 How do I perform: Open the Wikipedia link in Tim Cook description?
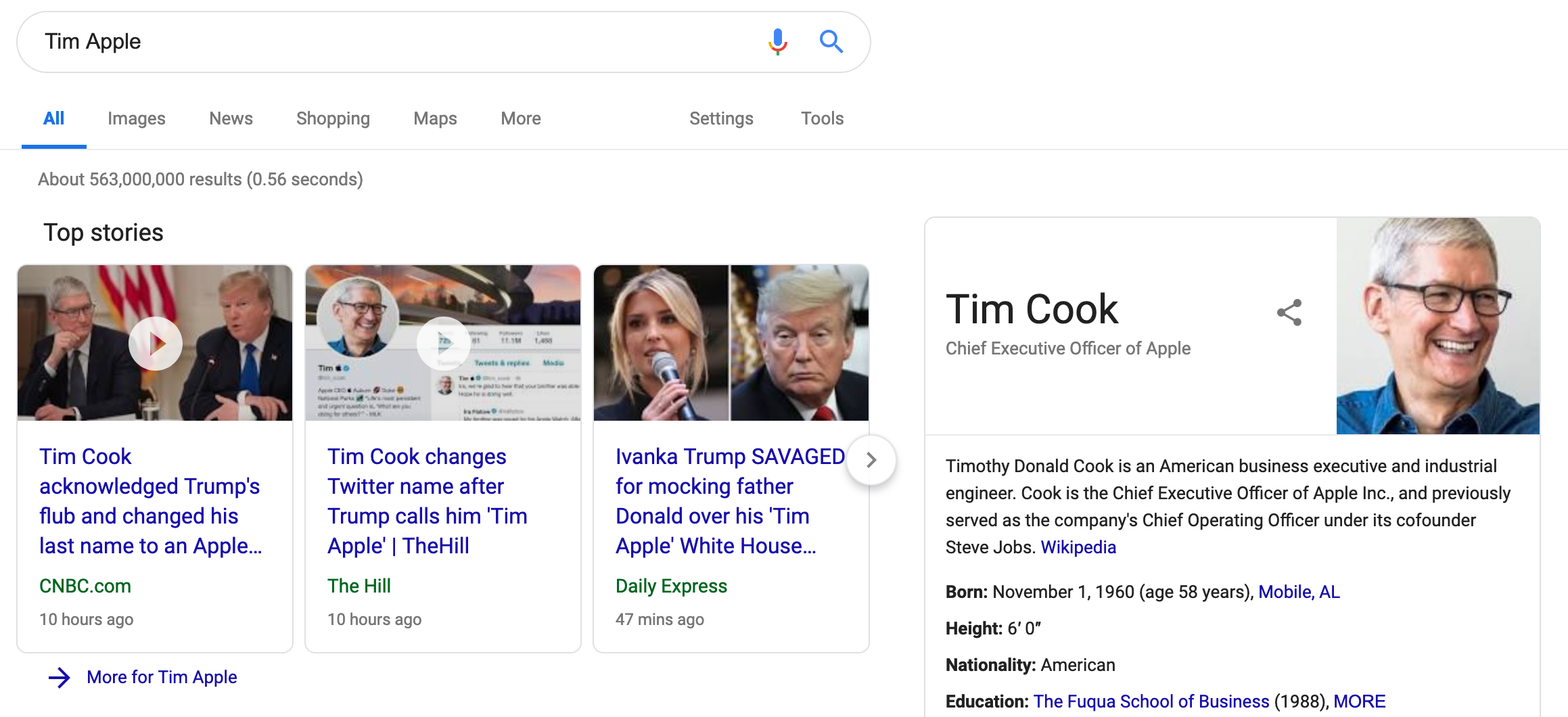[1078, 547]
